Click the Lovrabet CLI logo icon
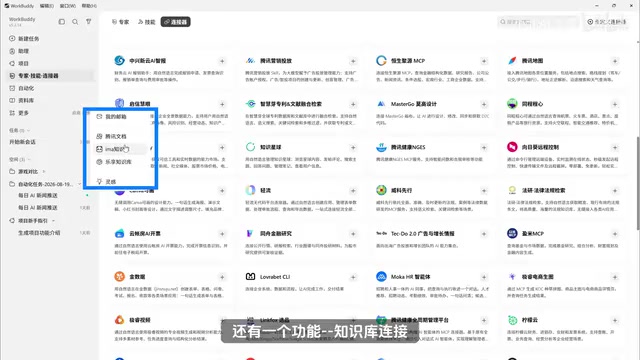This screenshot has height=360, width=640. pos(250,277)
